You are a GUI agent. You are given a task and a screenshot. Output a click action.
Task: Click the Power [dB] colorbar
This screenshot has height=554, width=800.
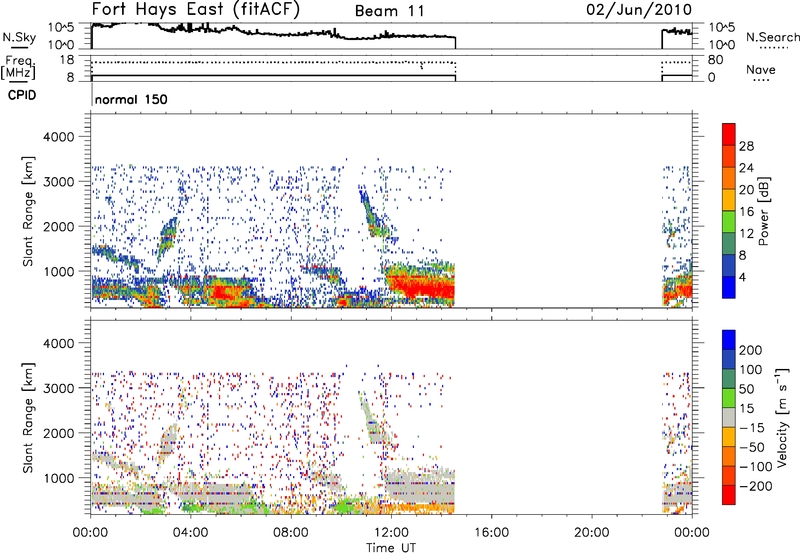pyautogui.click(x=729, y=211)
